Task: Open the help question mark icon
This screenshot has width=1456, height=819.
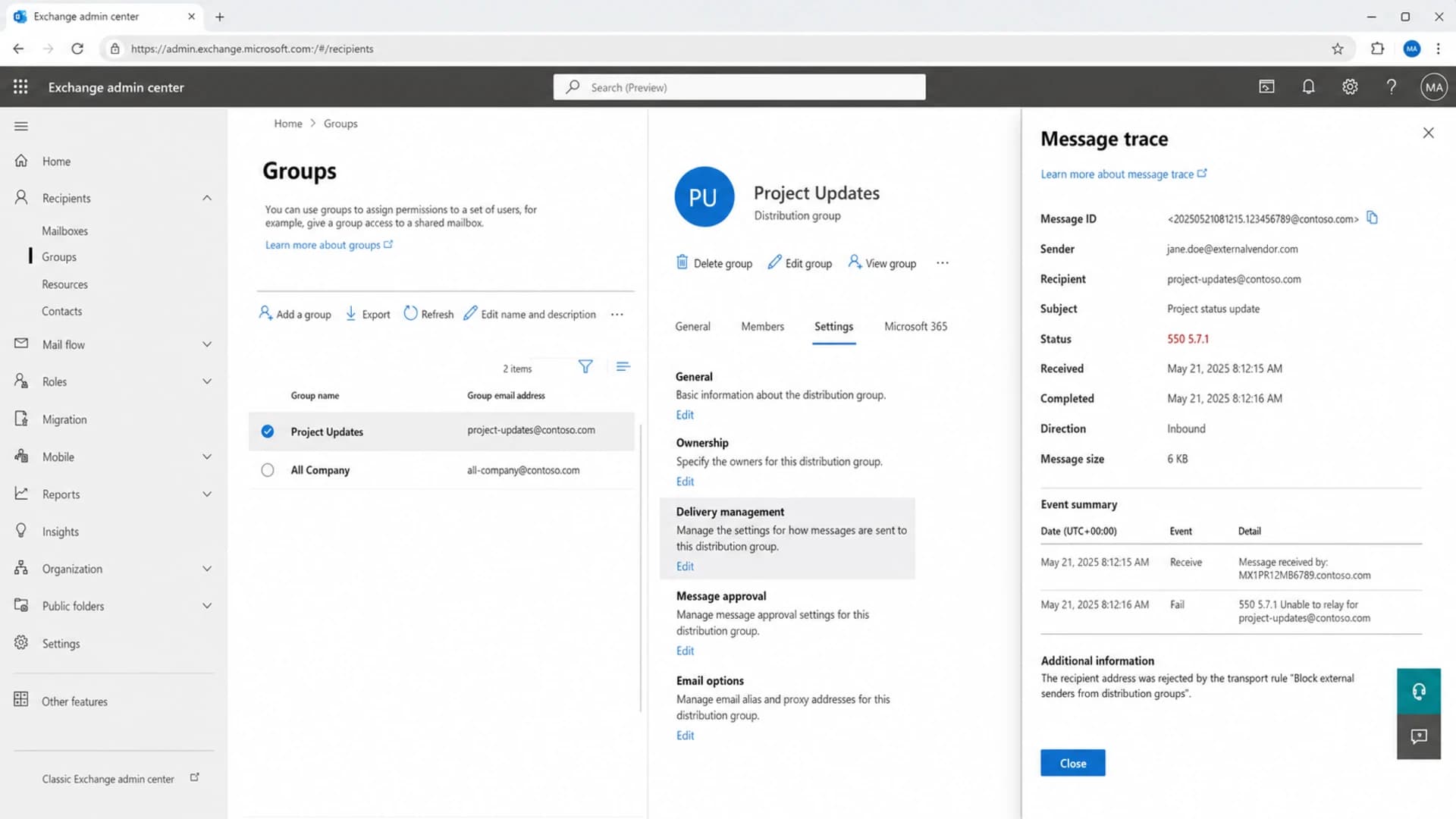Action: 1391,87
